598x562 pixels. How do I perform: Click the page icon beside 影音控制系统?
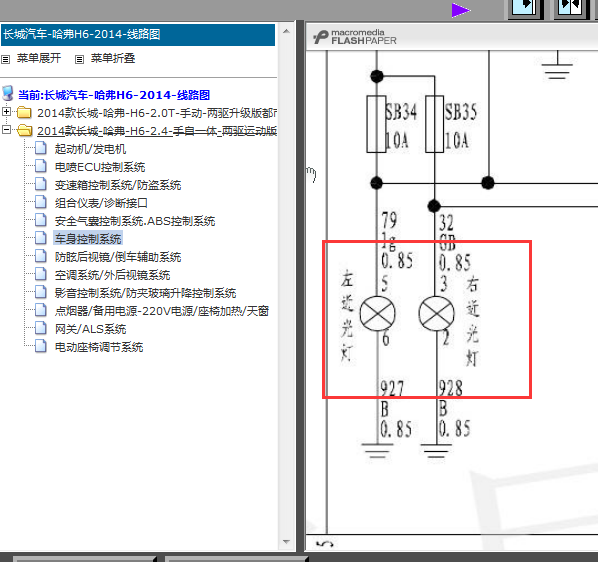click(41, 292)
